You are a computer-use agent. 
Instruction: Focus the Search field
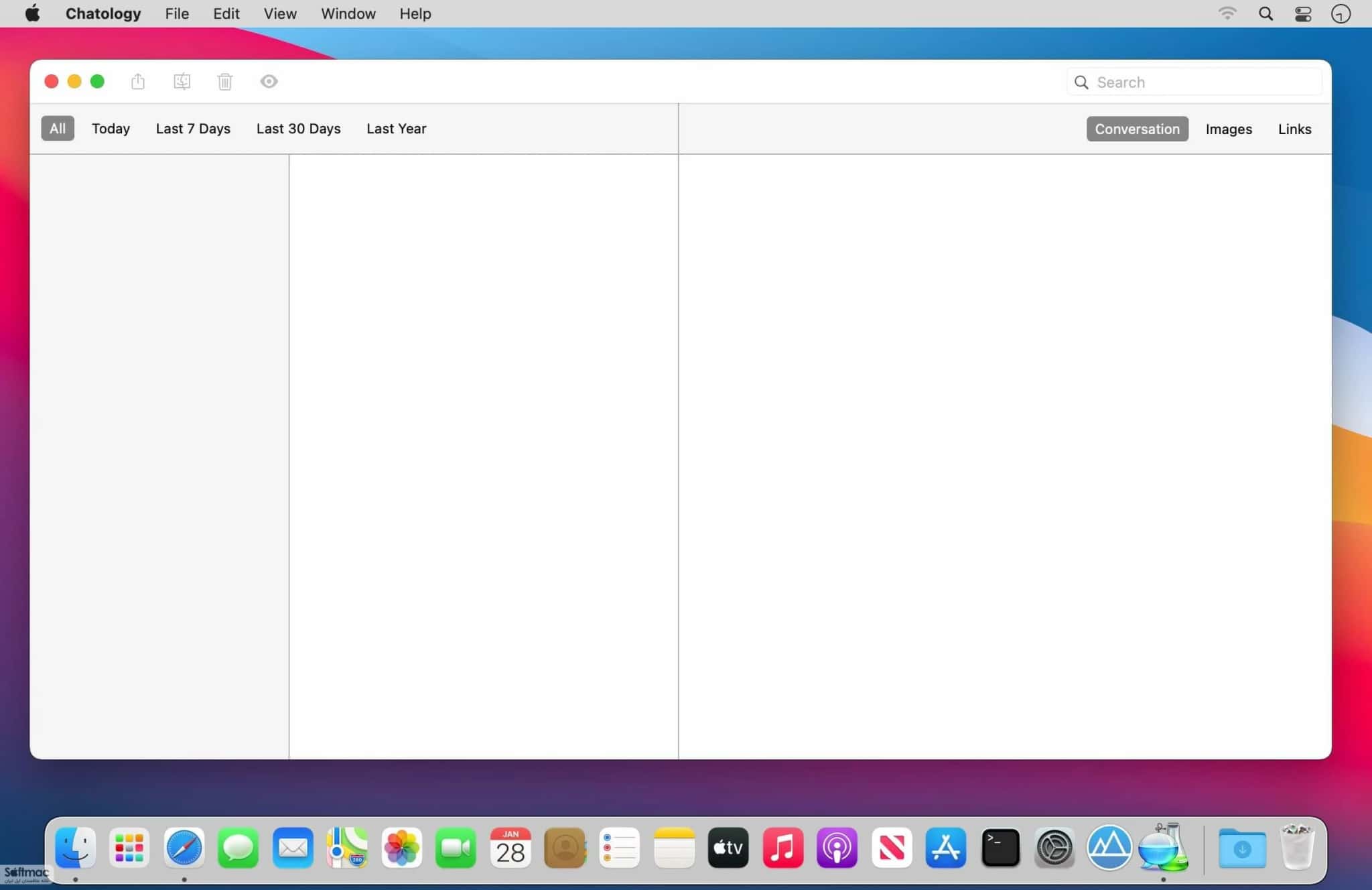click(x=1194, y=82)
